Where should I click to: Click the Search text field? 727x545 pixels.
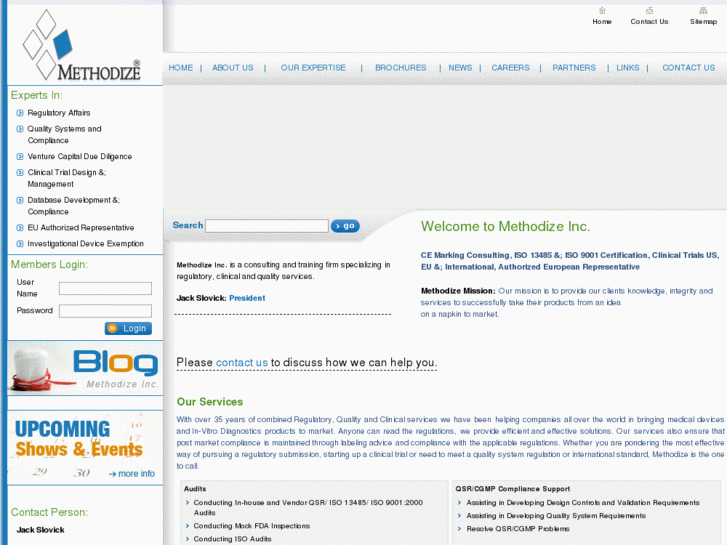267,226
